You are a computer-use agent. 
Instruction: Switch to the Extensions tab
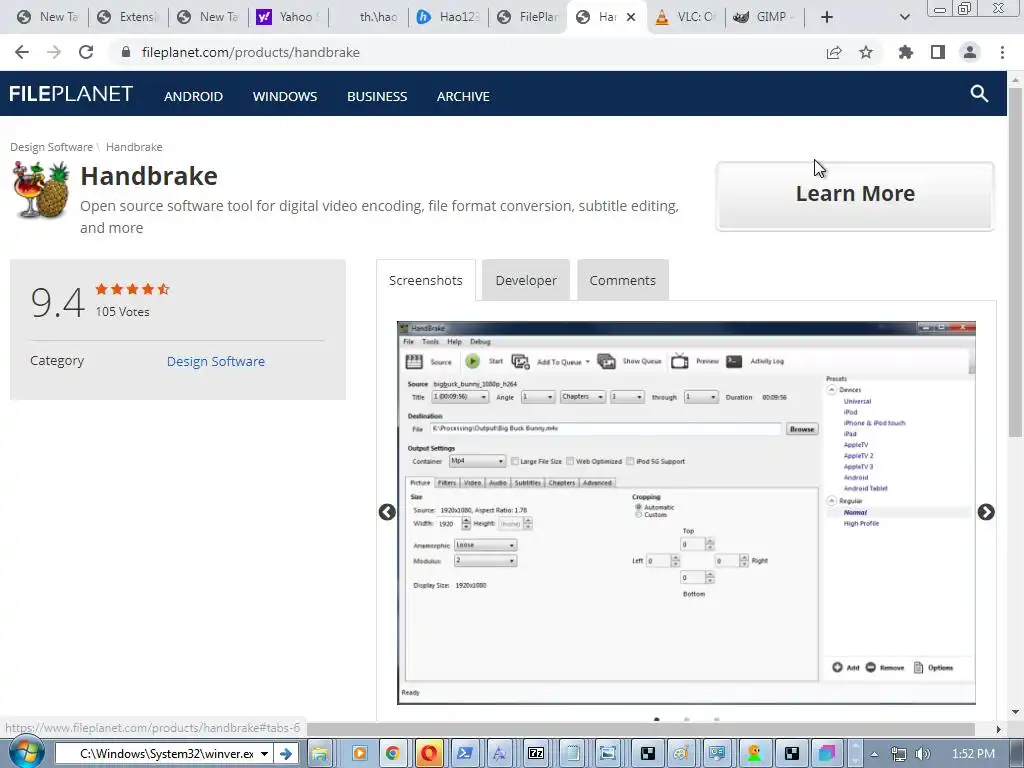[127, 17]
